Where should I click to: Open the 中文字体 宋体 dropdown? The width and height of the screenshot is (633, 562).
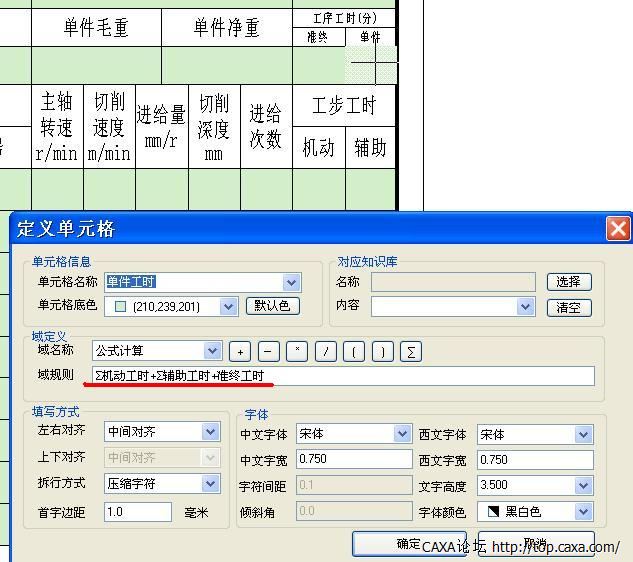pos(402,434)
